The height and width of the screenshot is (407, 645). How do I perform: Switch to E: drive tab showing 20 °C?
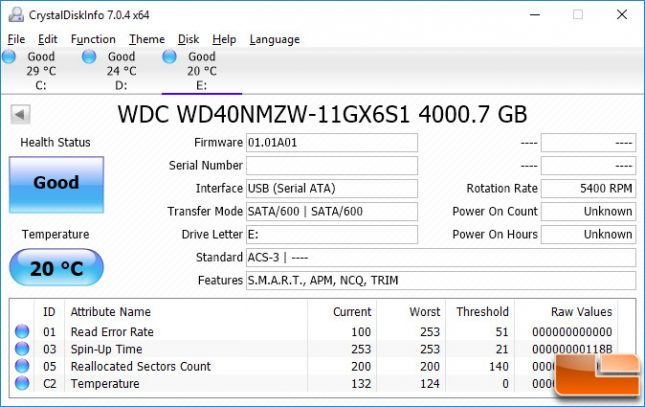pyautogui.click(x=202, y=71)
